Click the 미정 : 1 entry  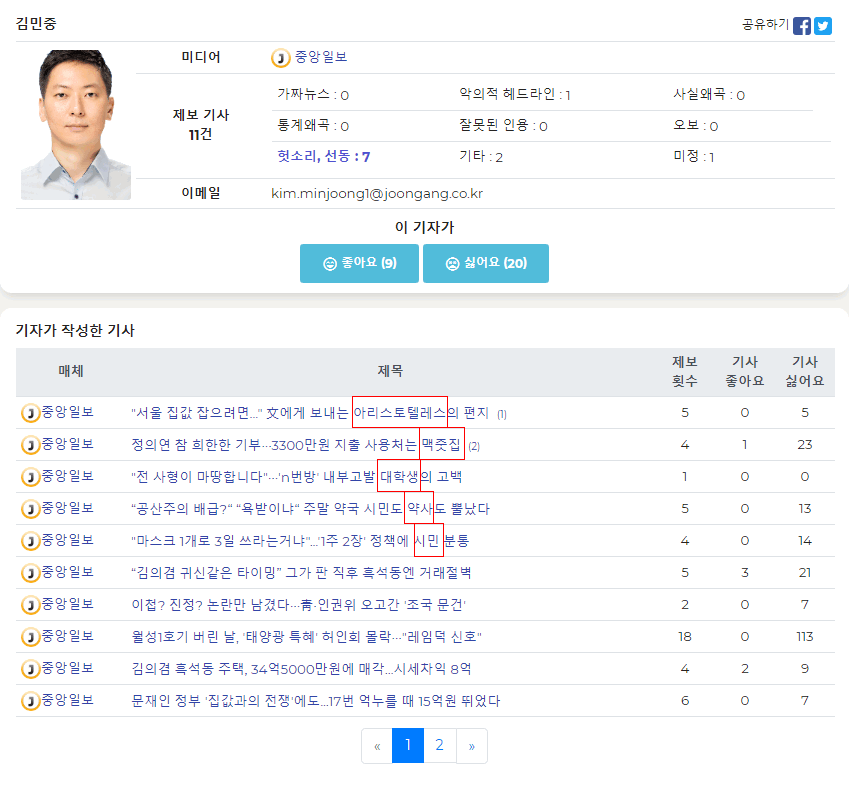694,156
